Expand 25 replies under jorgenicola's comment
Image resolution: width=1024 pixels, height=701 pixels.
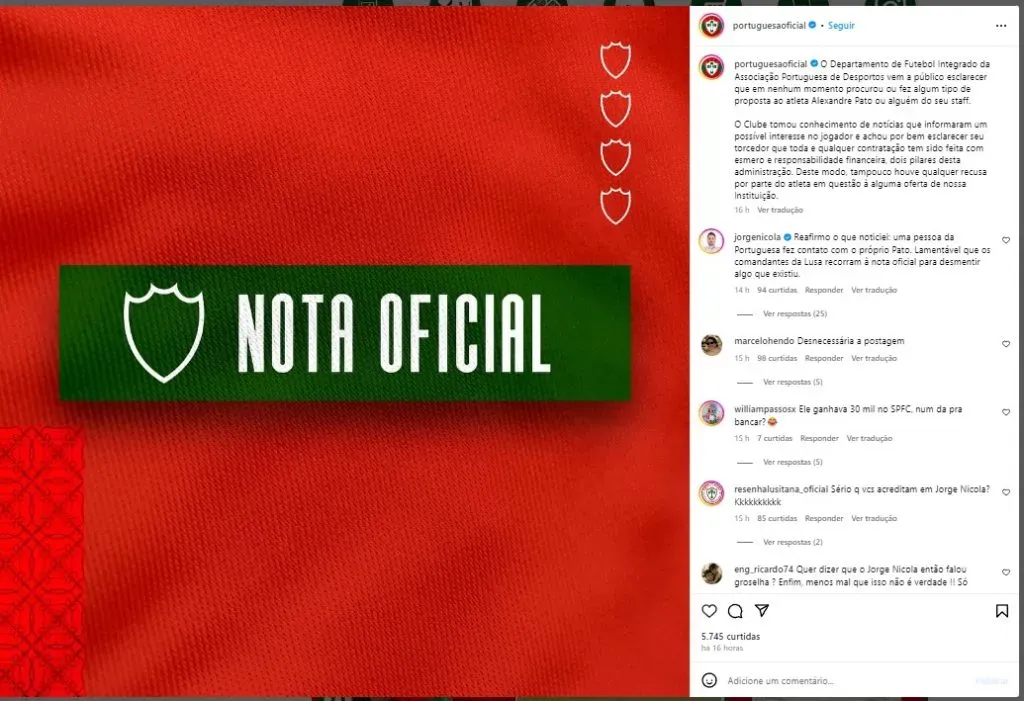point(795,314)
